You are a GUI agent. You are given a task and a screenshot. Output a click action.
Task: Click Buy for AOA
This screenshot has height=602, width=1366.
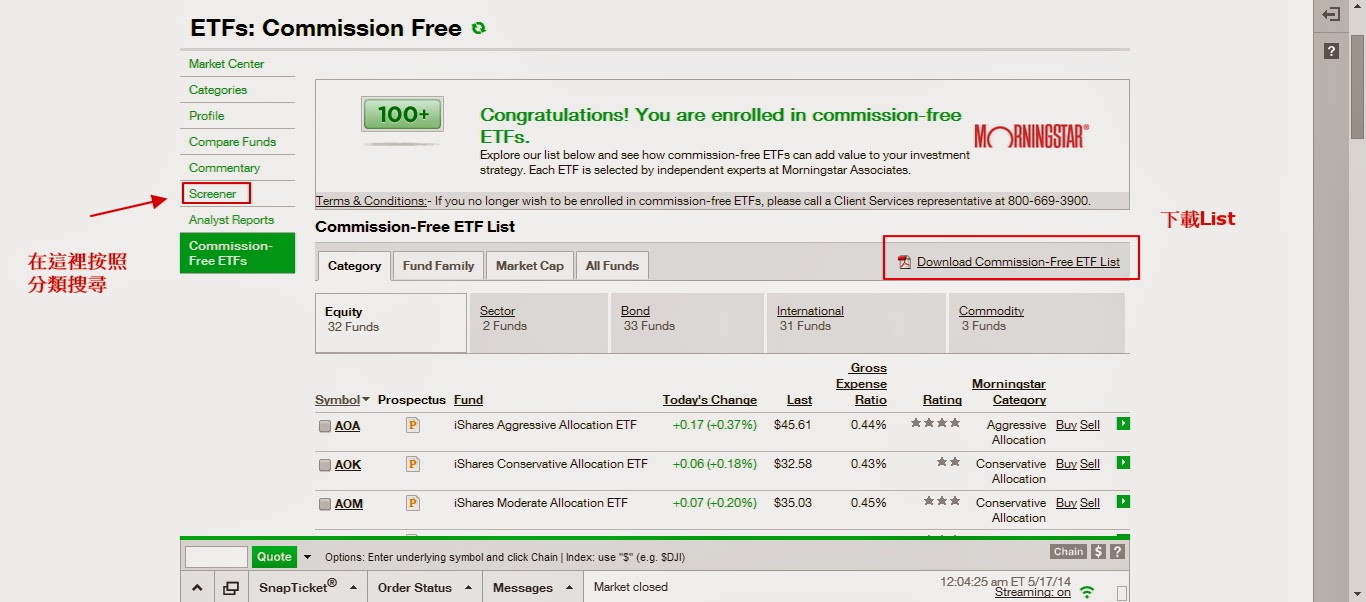pyautogui.click(x=1066, y=425)
